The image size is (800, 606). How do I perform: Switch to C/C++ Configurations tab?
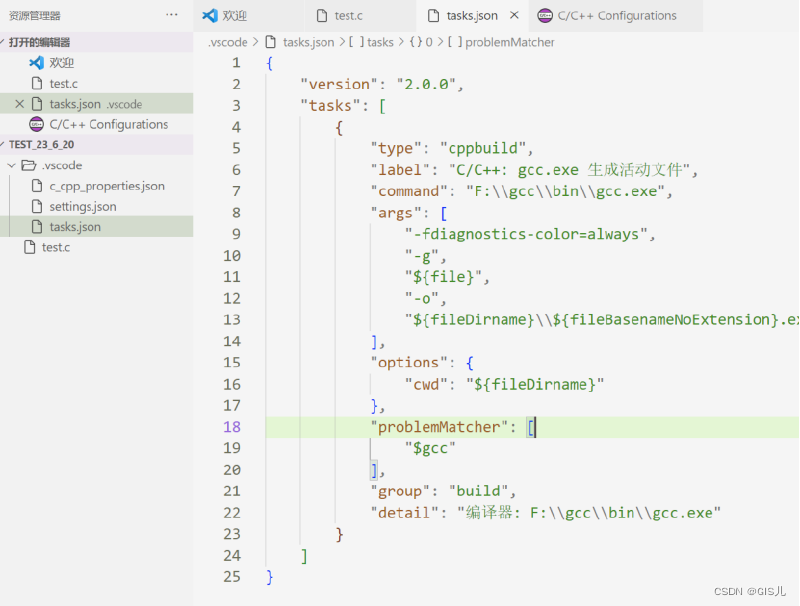point(616,16)
